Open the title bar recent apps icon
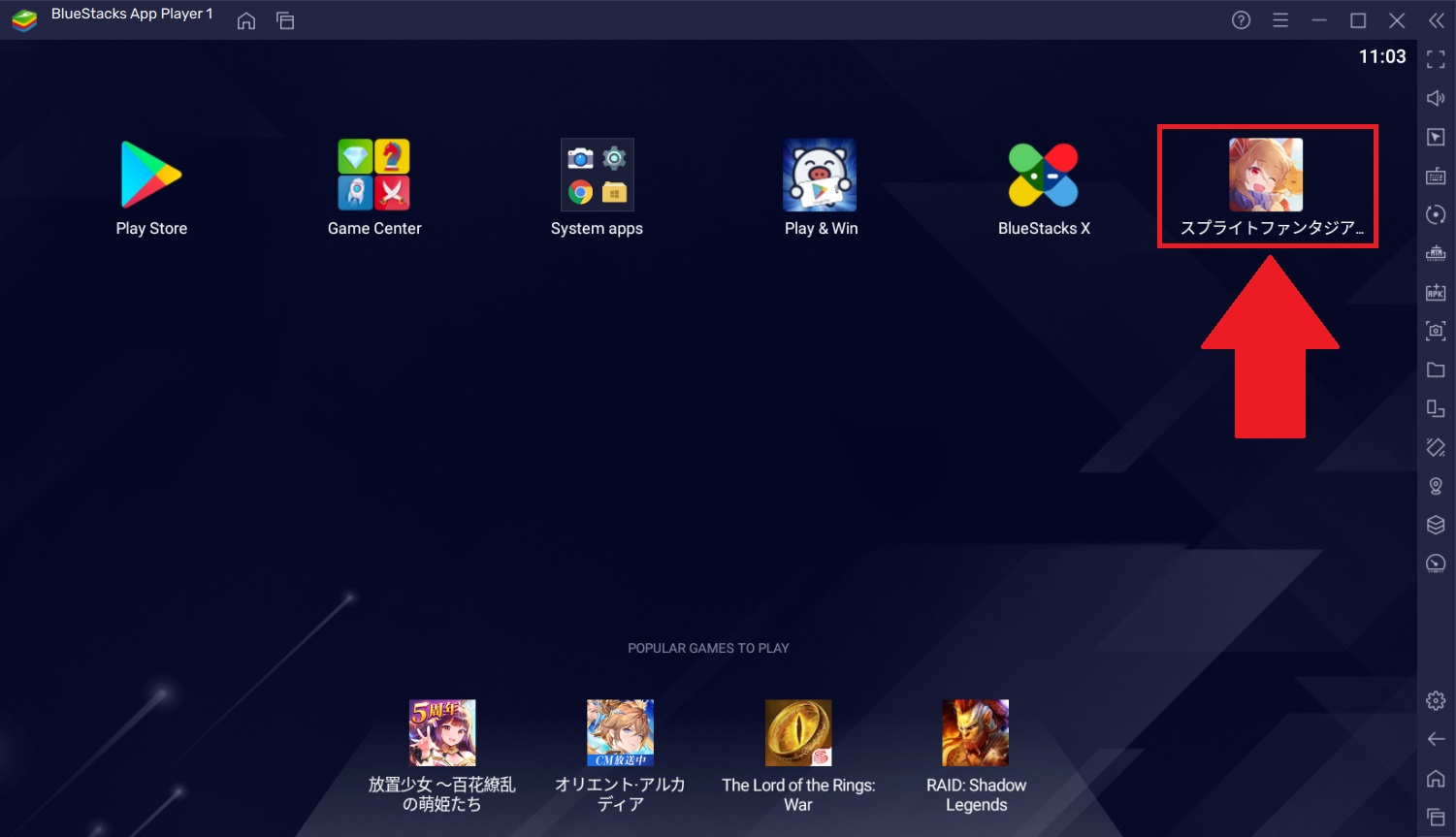Viewport: 1456px width, 837px height. click(x=285, y=20)
